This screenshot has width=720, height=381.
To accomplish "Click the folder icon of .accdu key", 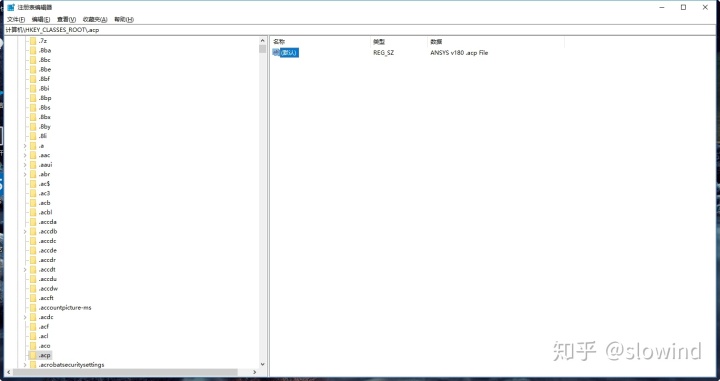I will coord(33,279).
